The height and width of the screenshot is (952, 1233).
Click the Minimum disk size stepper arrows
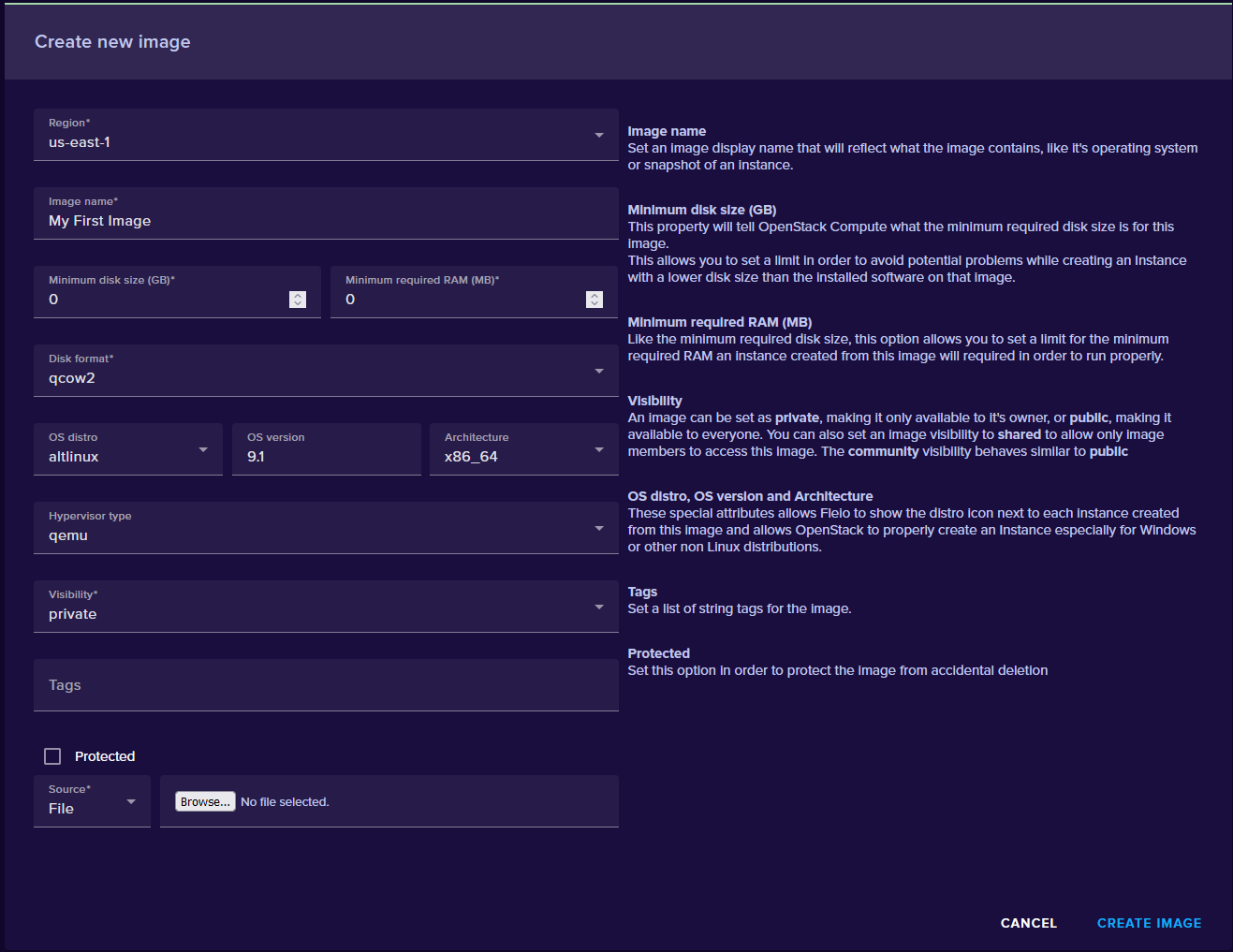pyautogui.click(x=298, y=300)
